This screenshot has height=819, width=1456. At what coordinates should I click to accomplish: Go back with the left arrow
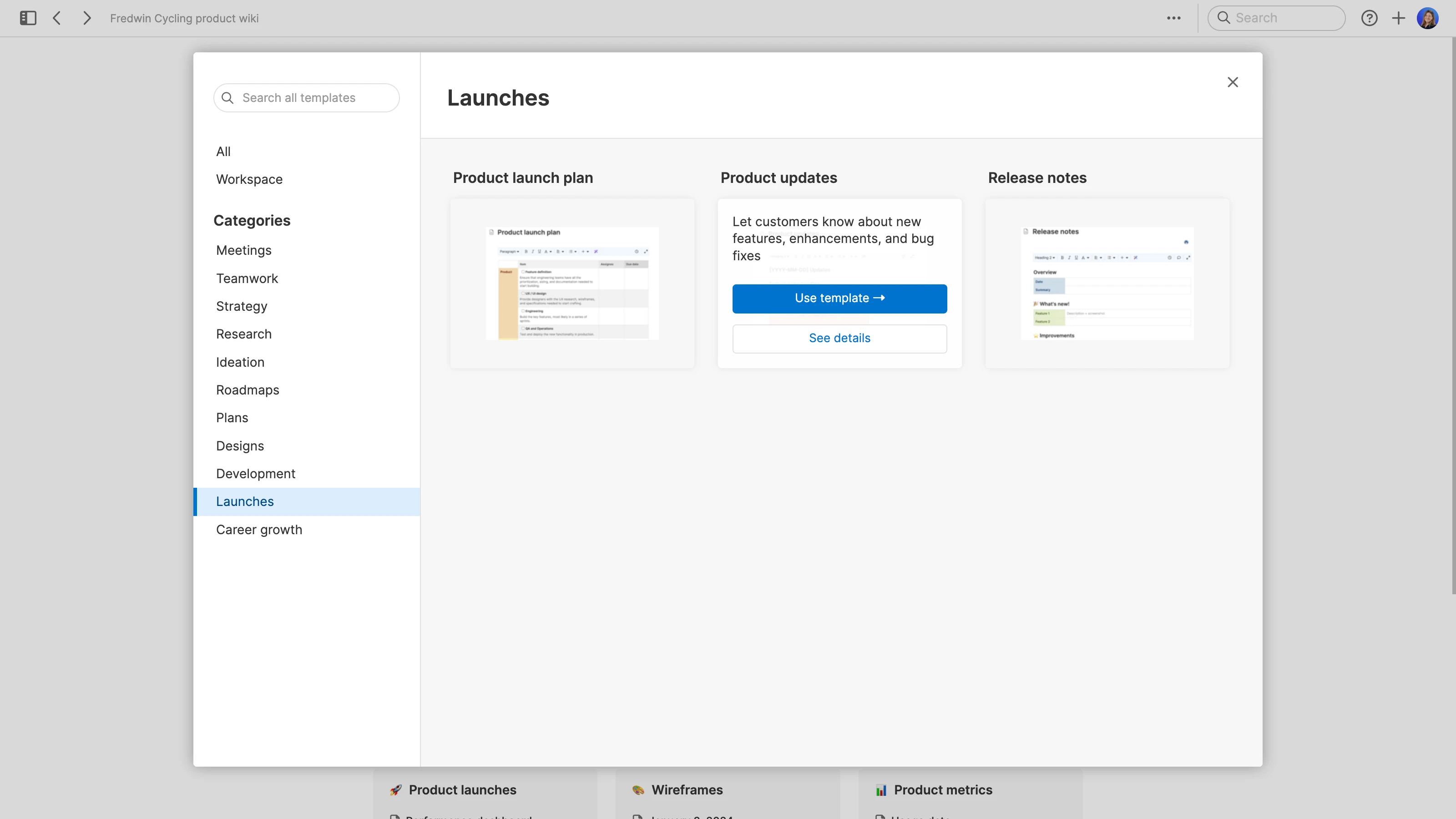[x=57, y=18]
